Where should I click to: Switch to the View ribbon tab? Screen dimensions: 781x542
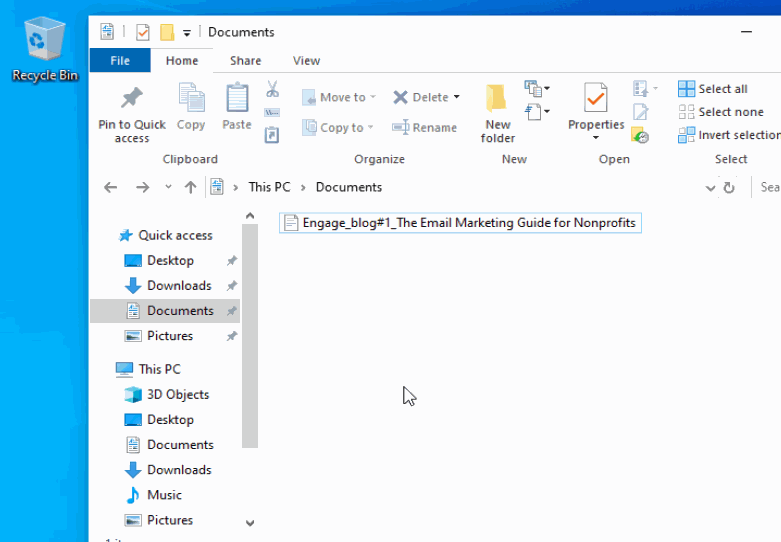click(306, 61)
